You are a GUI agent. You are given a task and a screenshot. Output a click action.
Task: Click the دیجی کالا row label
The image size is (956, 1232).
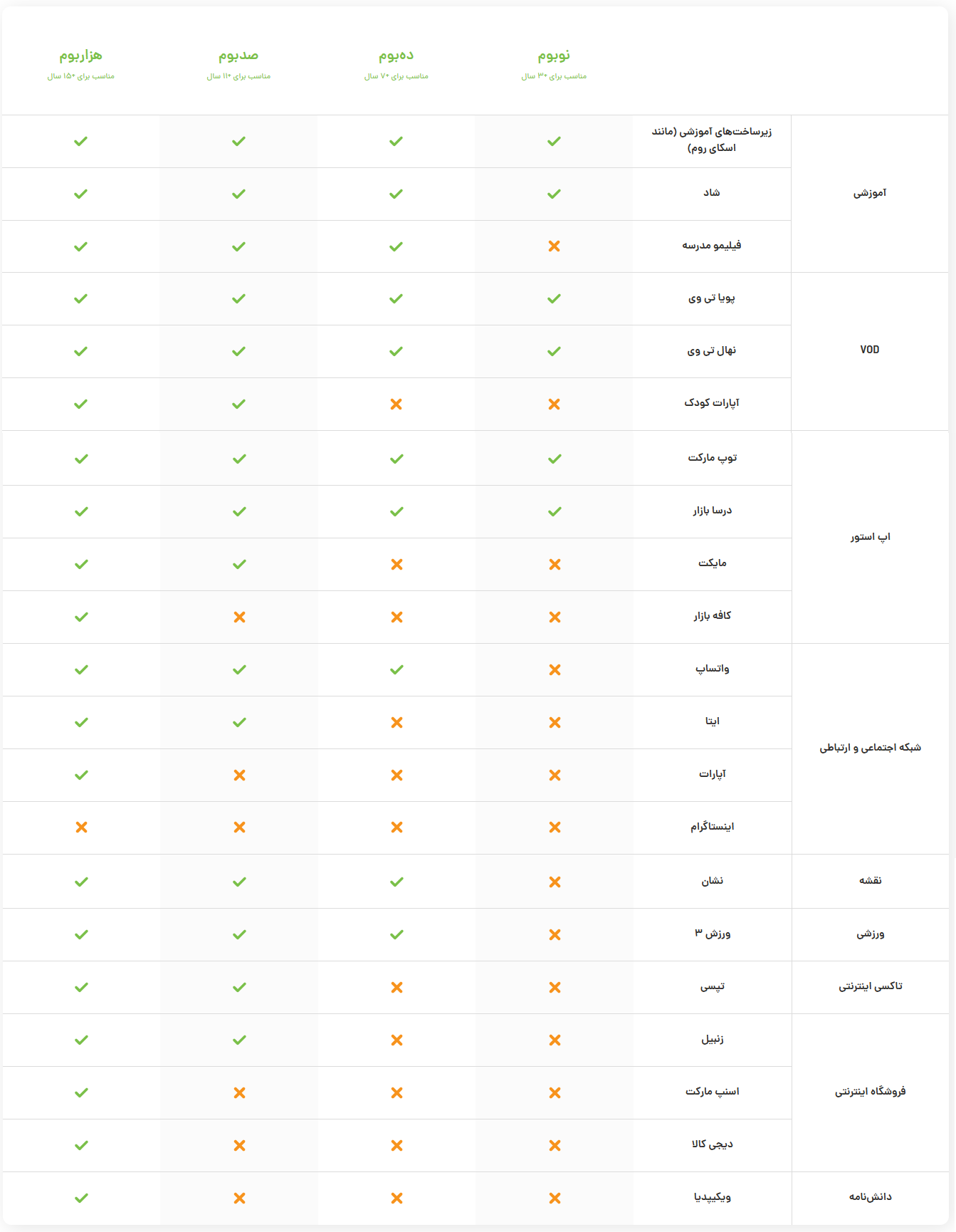tap(712, 1144)
